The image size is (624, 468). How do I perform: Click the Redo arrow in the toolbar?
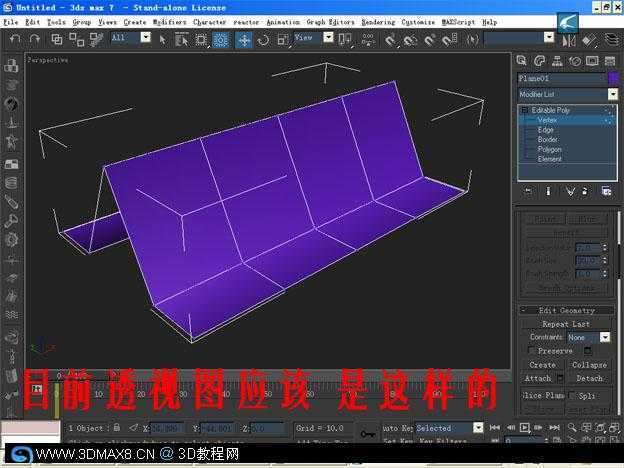pyautogui.click(x=35, y=39)
